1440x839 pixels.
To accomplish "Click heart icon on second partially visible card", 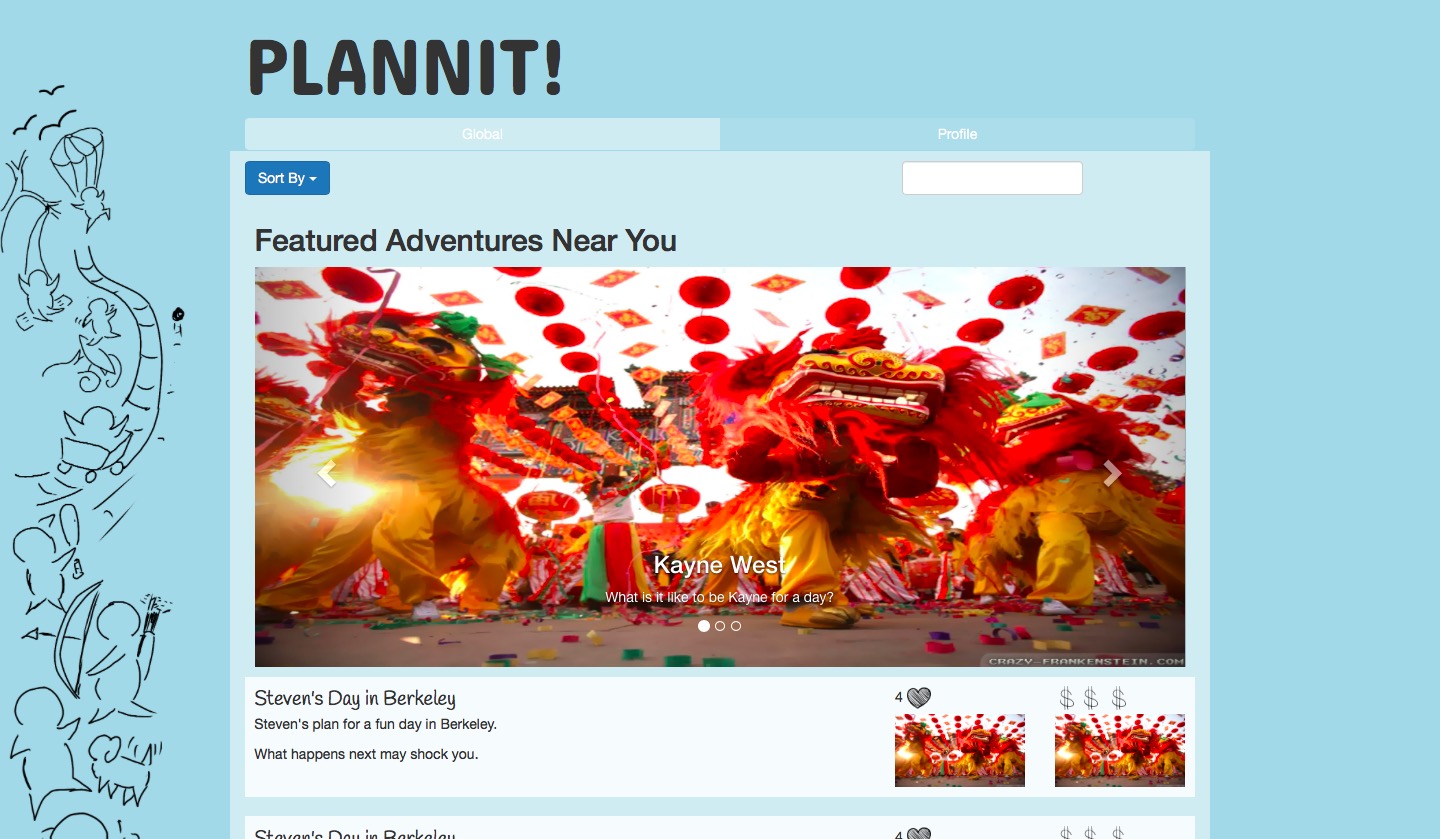I will [918, 833].
